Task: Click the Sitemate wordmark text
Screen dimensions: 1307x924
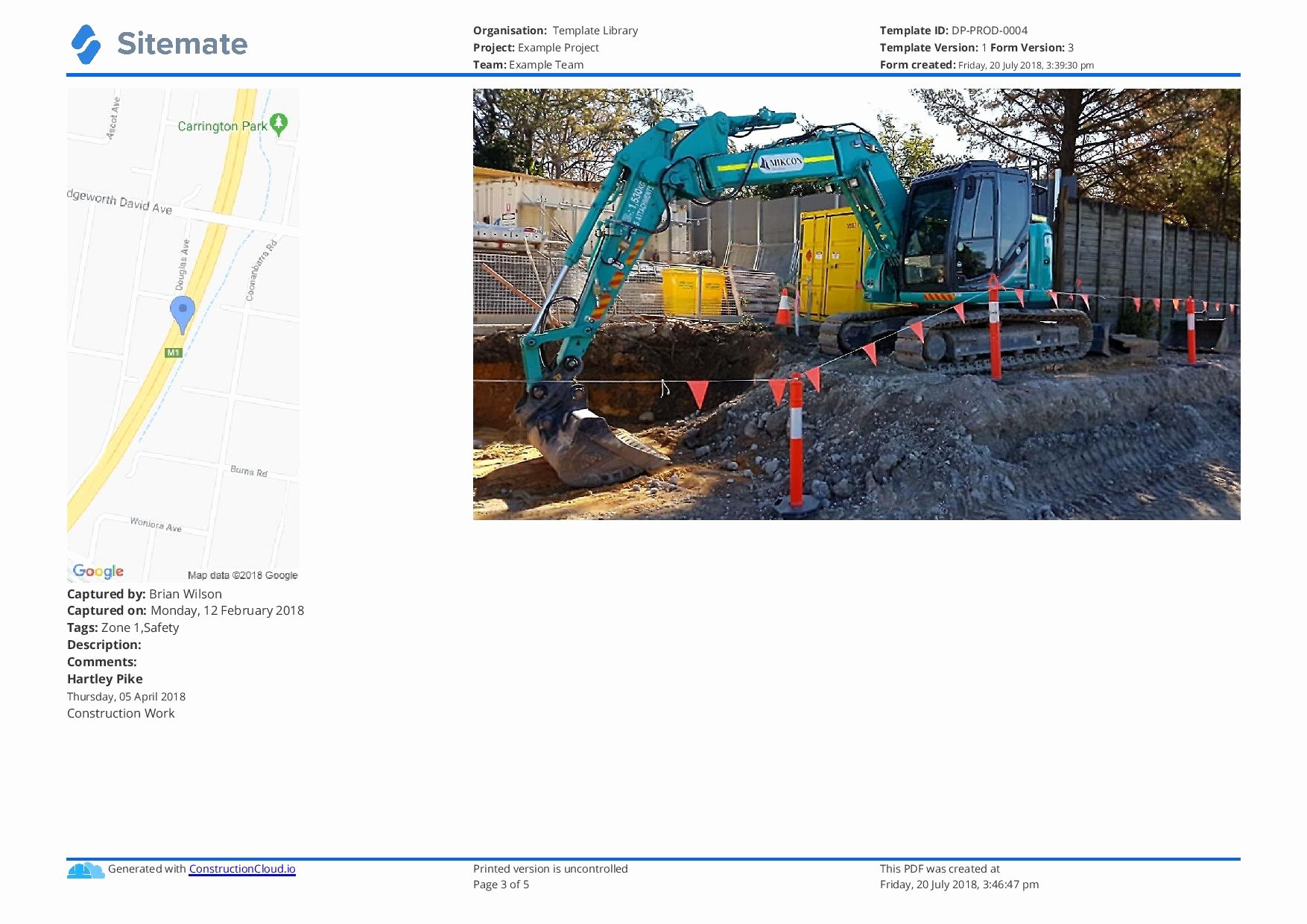Action: pos(182,43)
